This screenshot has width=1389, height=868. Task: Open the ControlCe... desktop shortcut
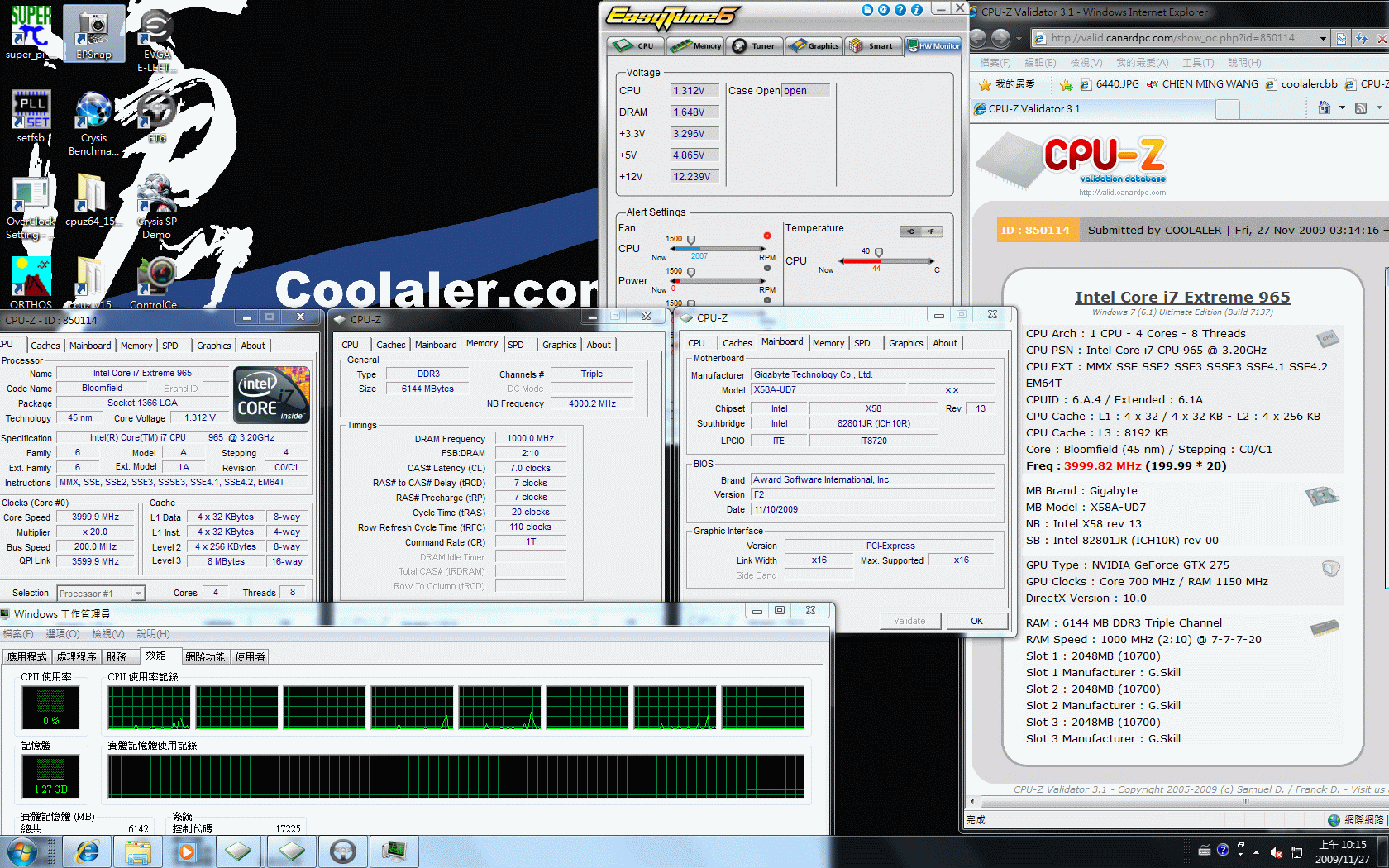click(156, 283)
